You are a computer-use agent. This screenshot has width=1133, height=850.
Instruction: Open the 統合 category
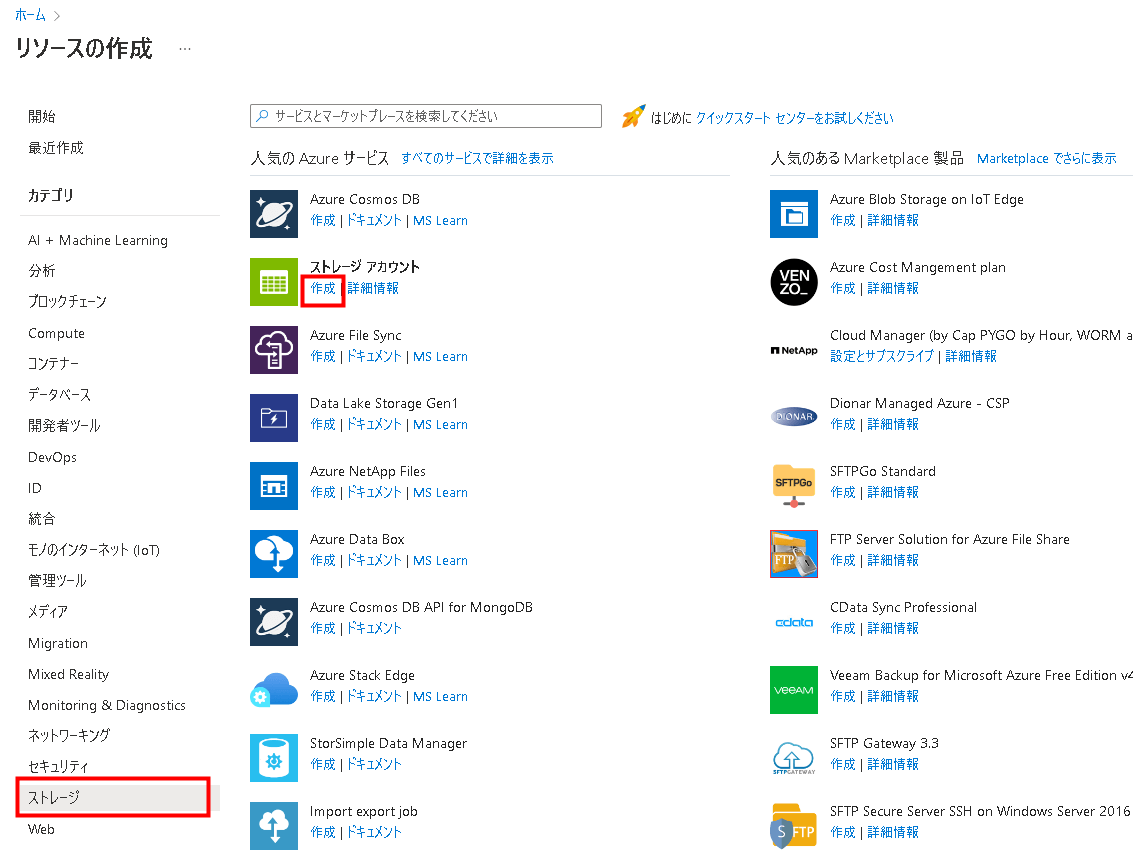(42, 519)
